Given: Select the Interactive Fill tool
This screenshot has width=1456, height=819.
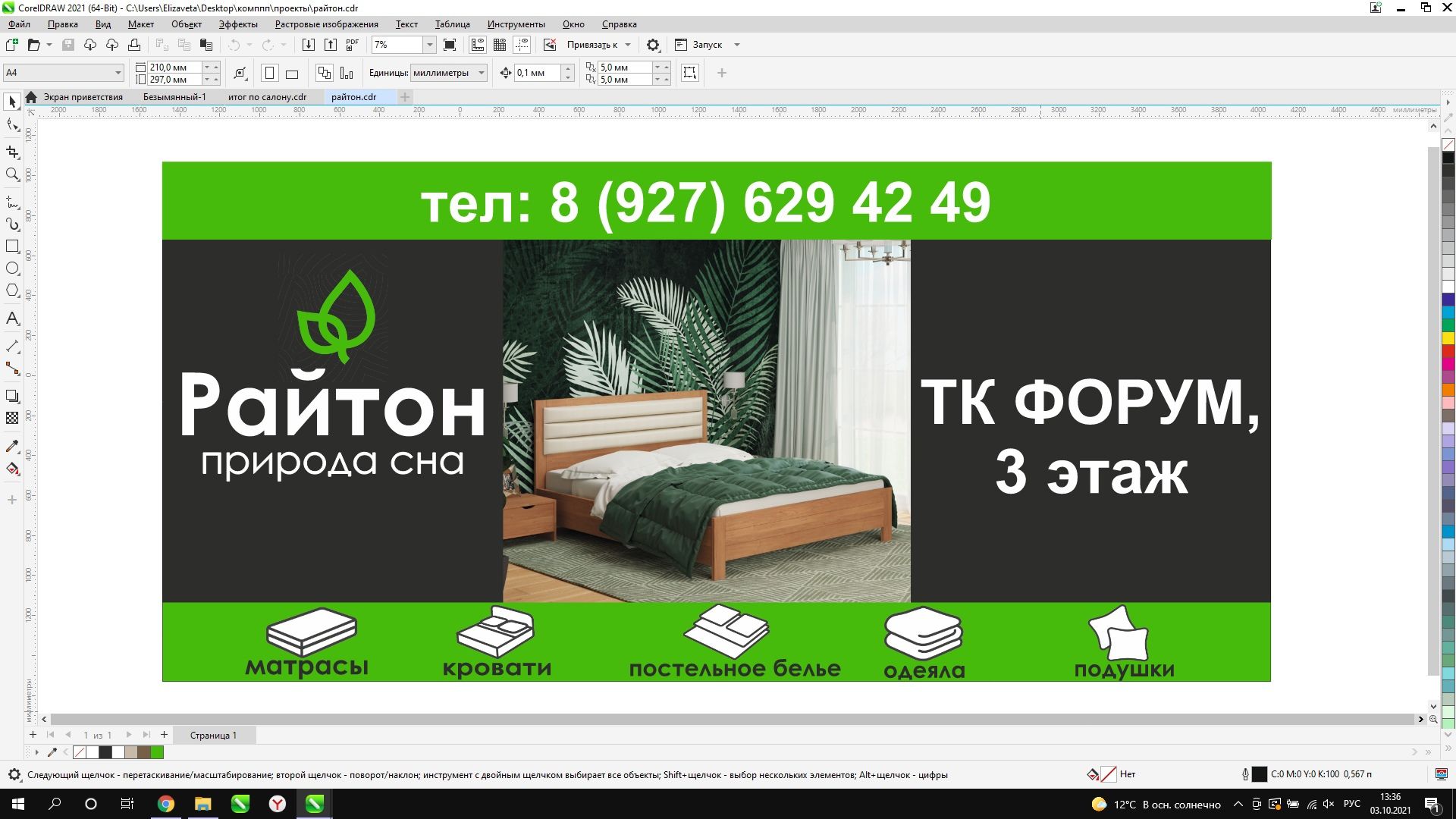Looking at the screenshot, I should pos(12,469).
